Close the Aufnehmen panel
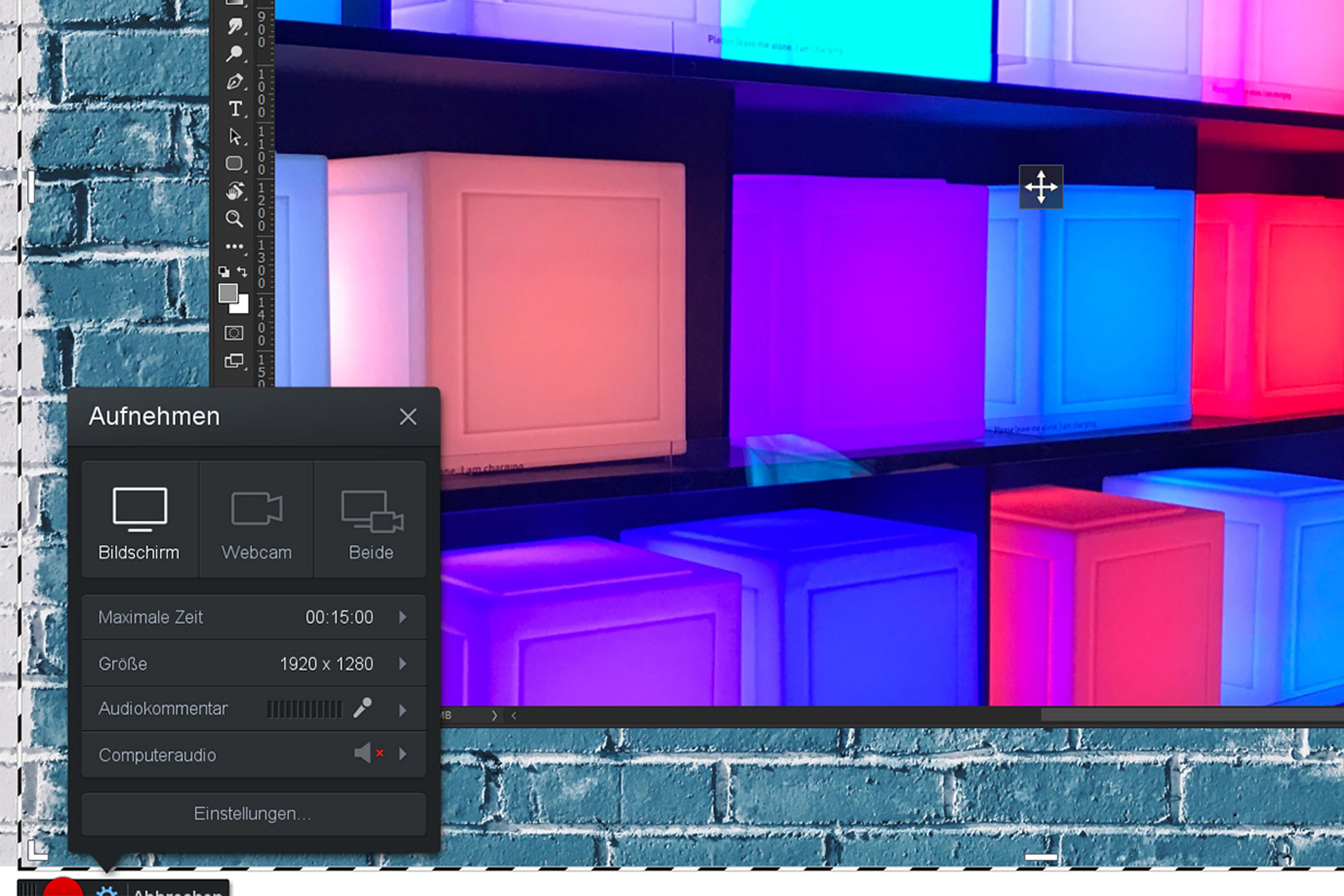Image resolution: width=1344 pixels, height=896 pixels. click(x=408, y=417)
